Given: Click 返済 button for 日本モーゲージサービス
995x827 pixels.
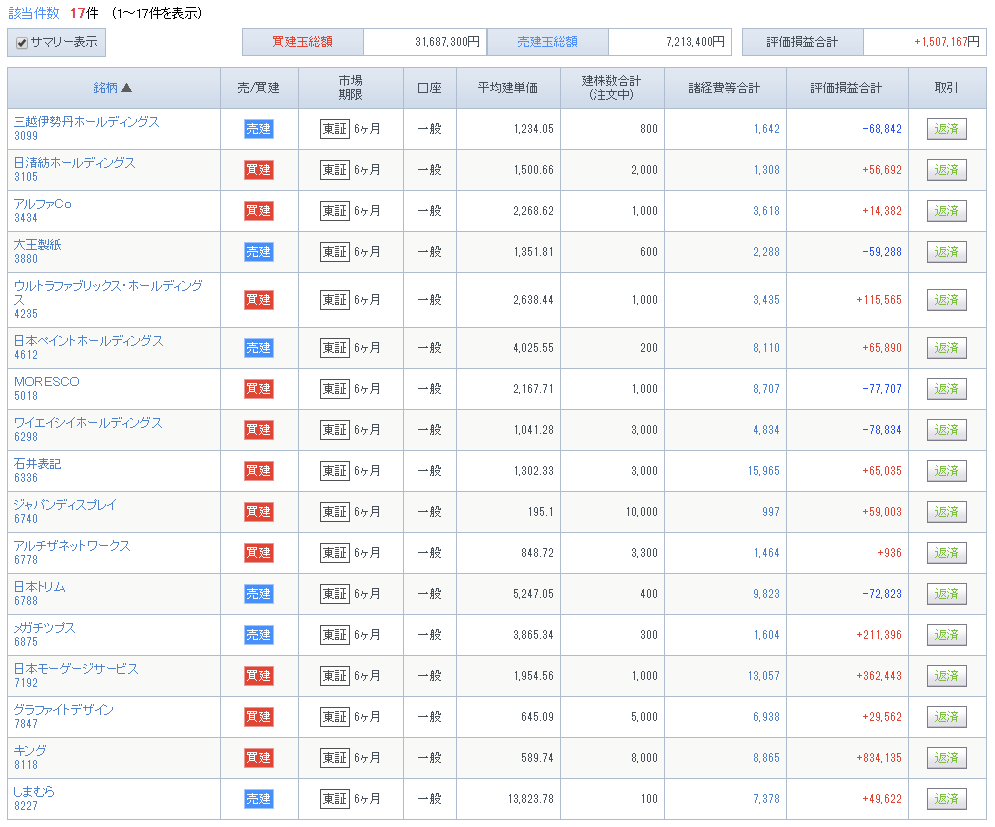Looking at the screenshot, I should coord(946,676).
